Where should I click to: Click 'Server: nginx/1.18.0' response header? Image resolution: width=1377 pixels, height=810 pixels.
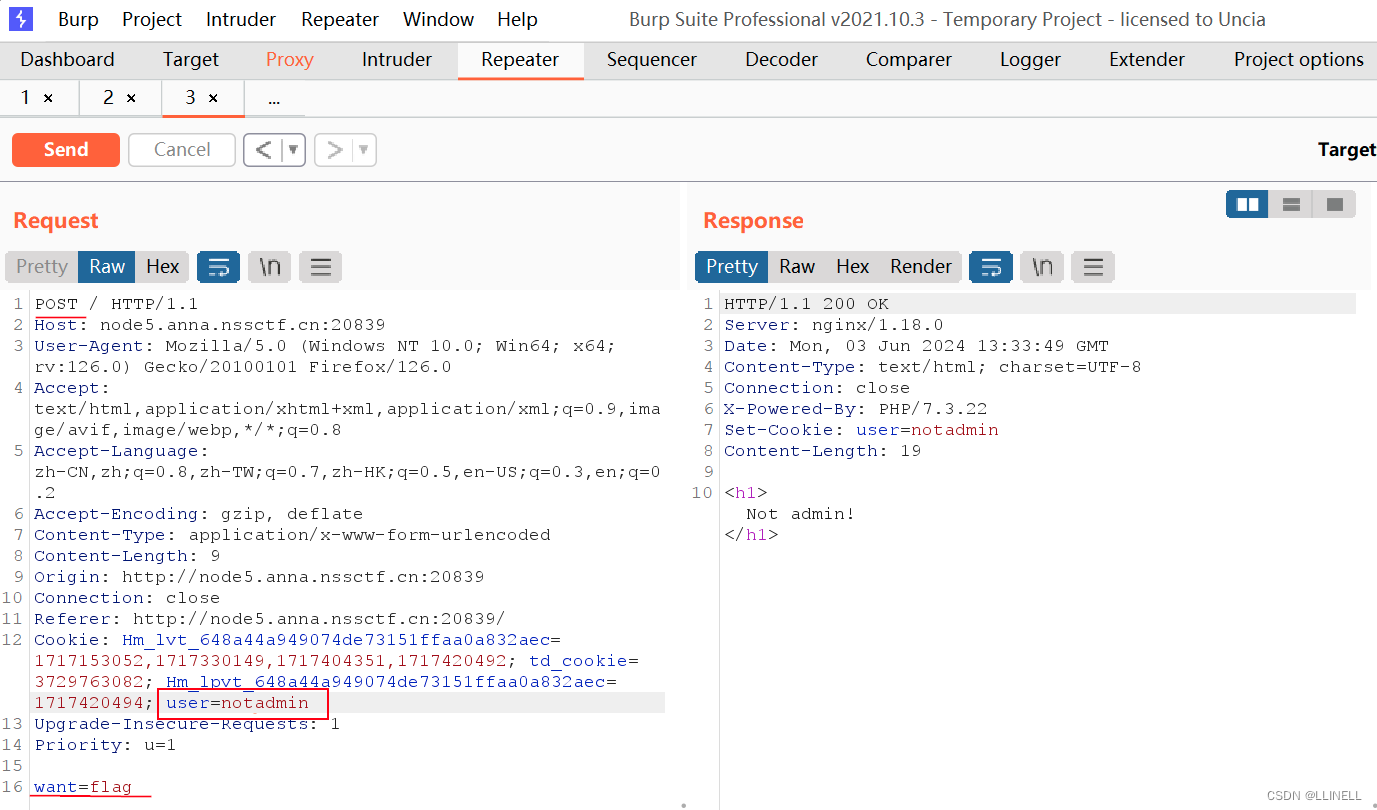pos(834,325)
